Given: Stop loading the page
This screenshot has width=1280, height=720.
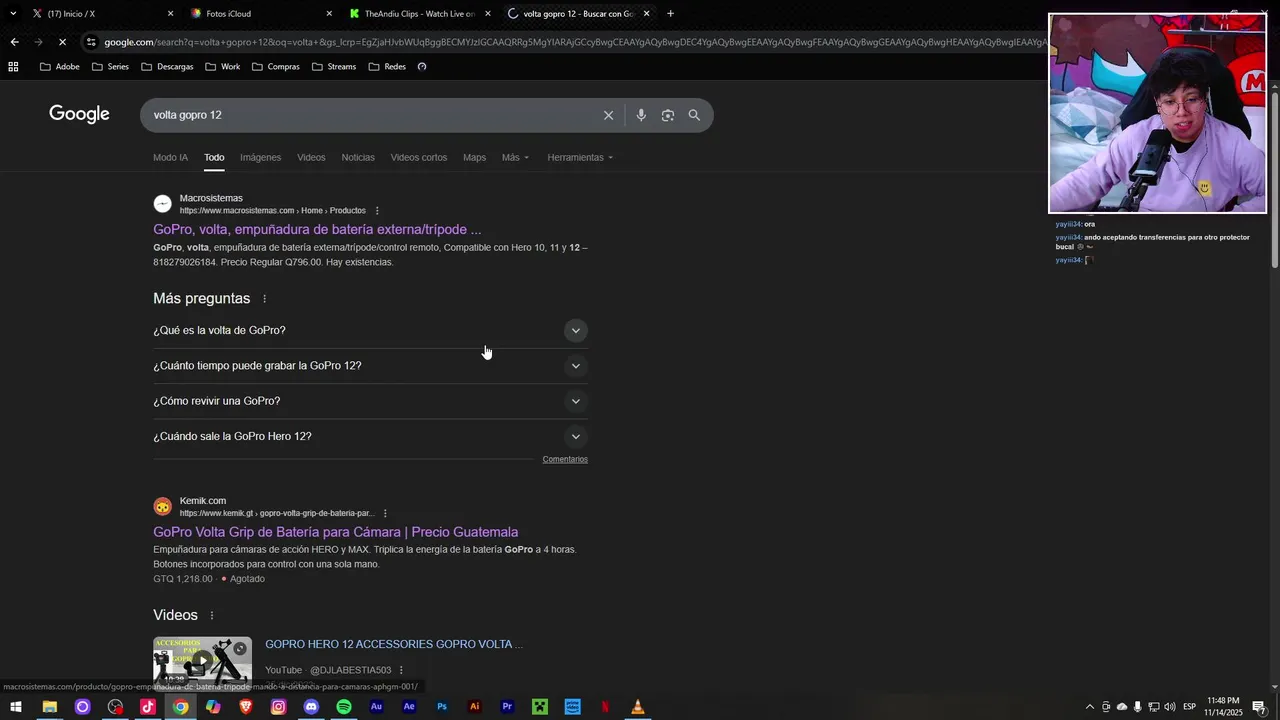Looking at the screenshot, I should (x=62, y=42).
